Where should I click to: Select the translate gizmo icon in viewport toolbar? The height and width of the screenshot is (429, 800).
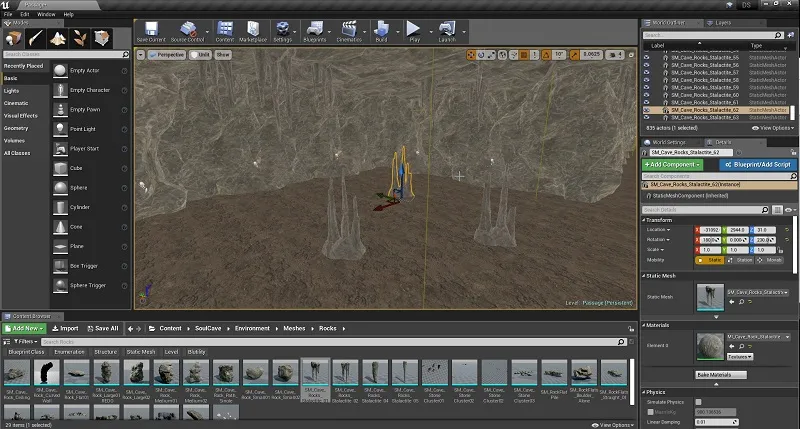[470, 55]
